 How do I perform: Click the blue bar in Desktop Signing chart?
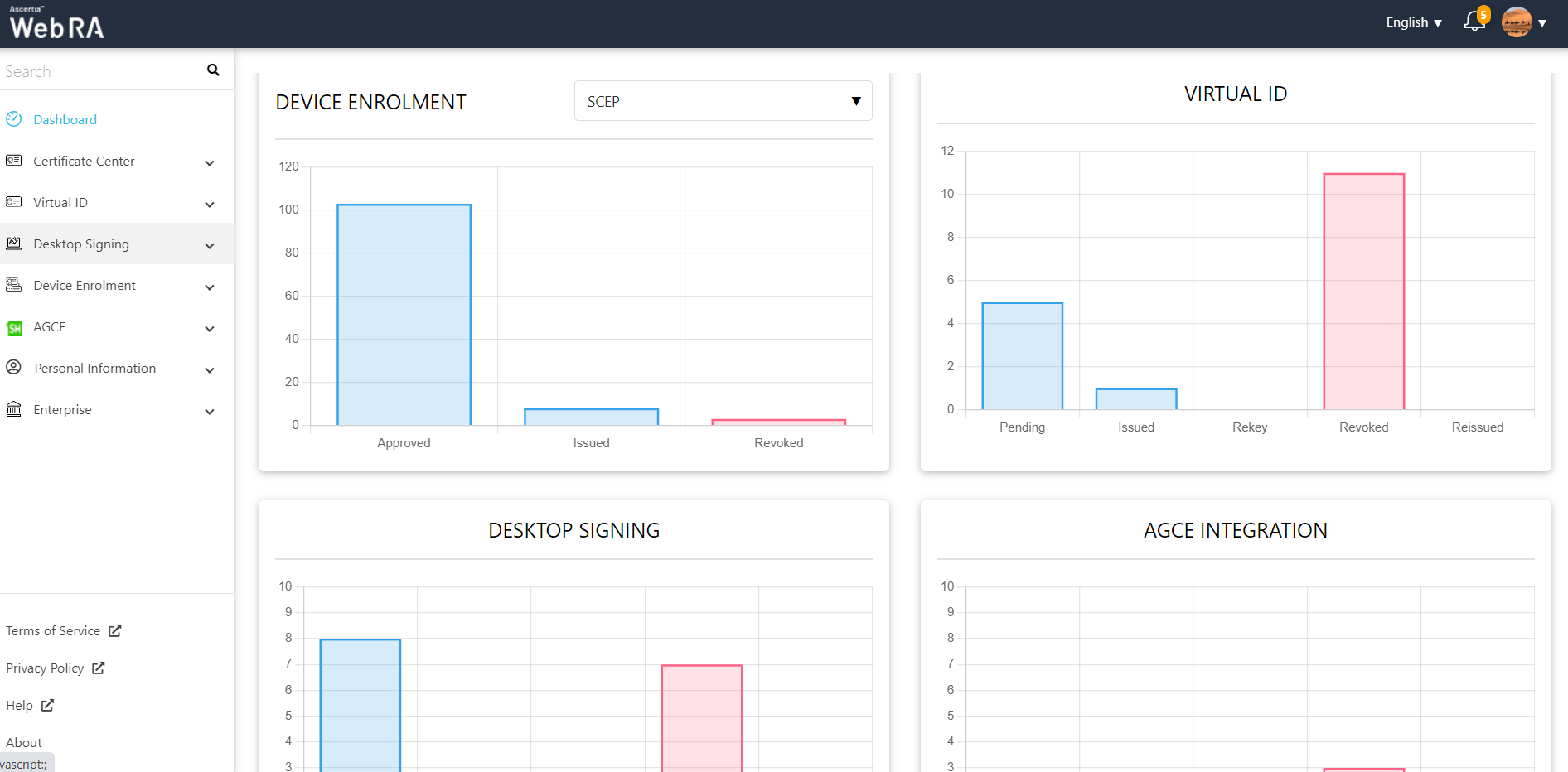pos(361,705)
